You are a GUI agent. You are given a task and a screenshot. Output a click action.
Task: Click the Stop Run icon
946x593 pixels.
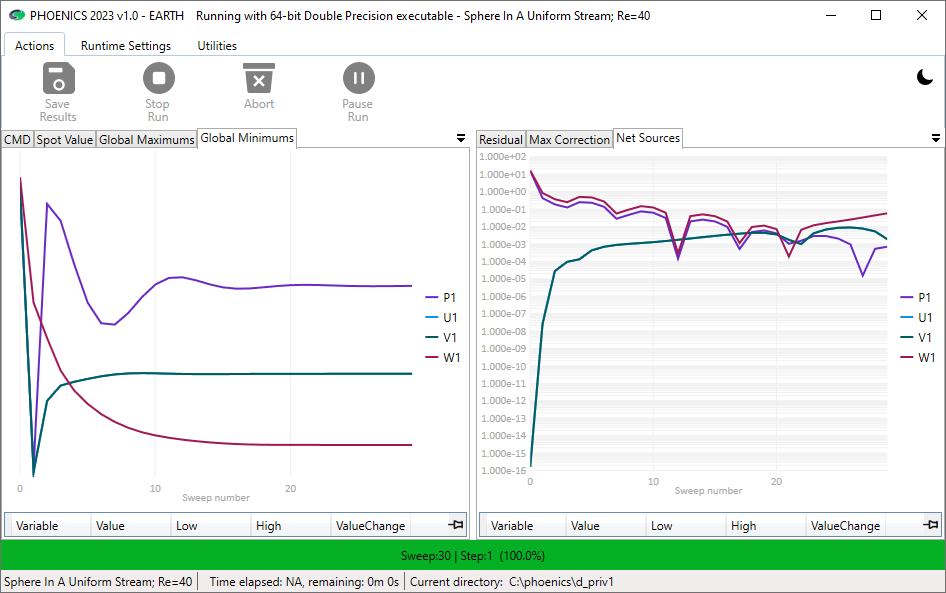click(x=159, y=78)
